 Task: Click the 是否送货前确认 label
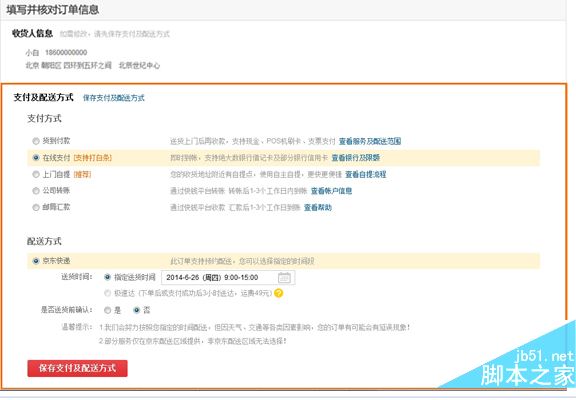66,310
